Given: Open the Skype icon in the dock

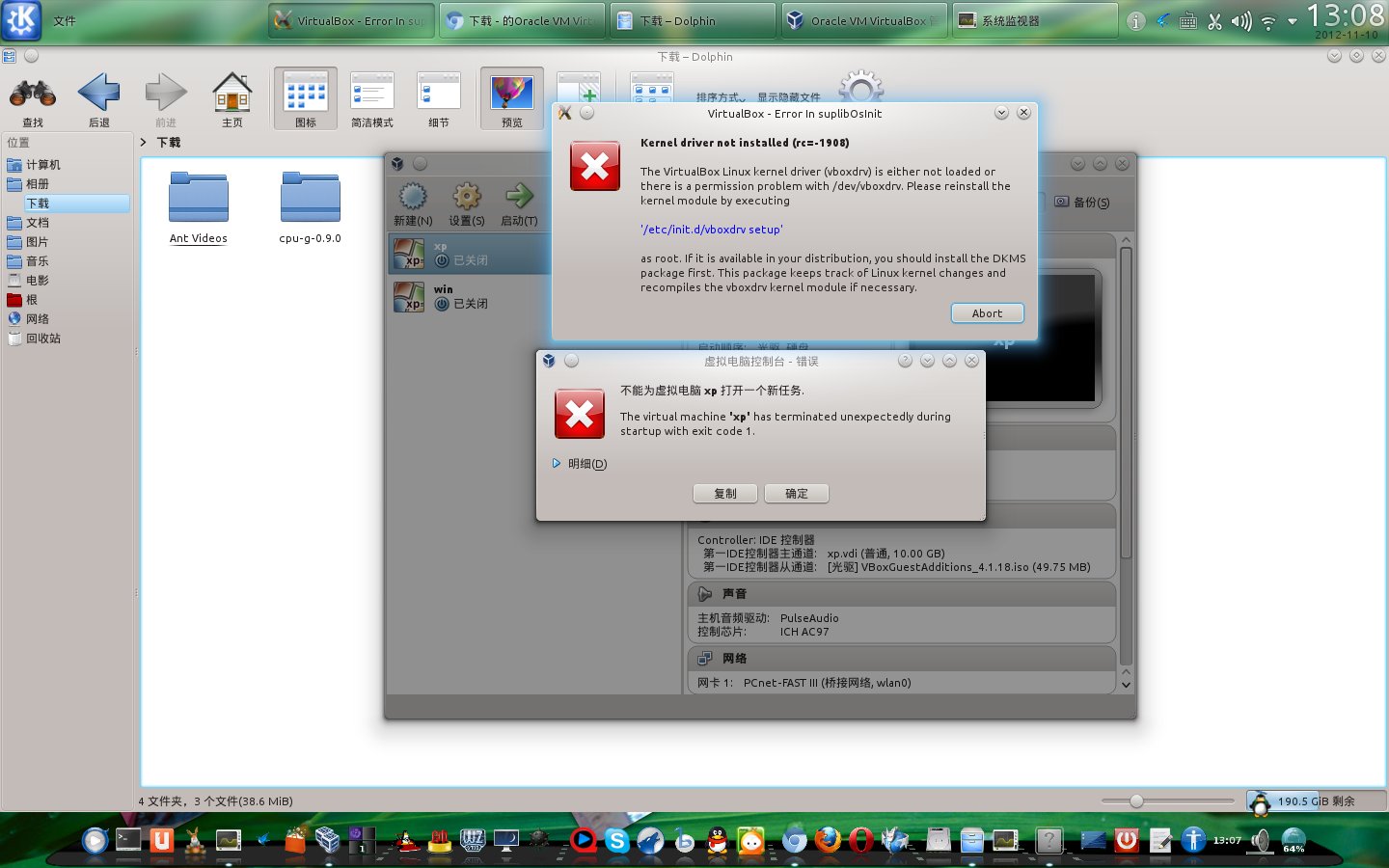Looking at the screenshot, I should pos(616,841).
